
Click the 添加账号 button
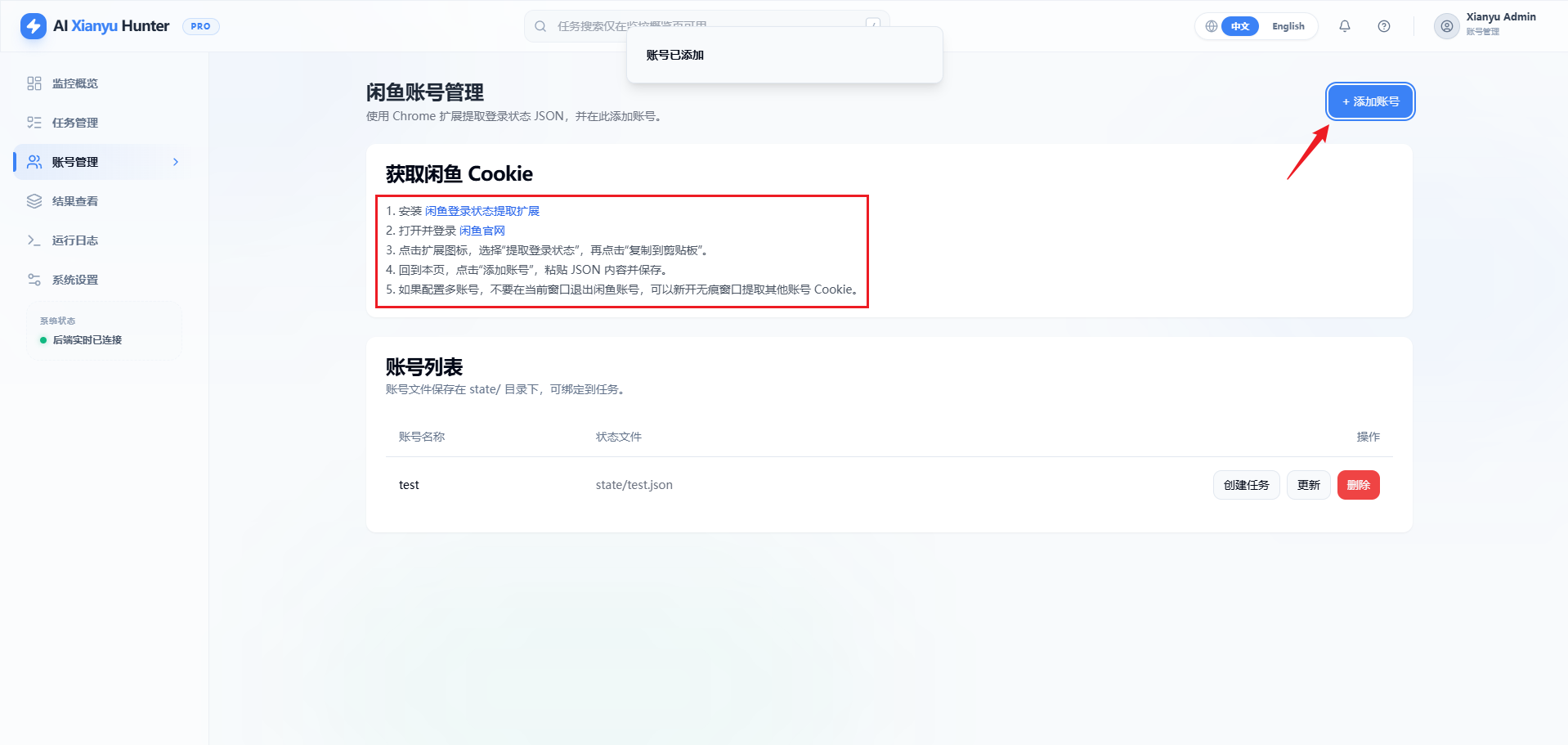tap(1370, 101)
